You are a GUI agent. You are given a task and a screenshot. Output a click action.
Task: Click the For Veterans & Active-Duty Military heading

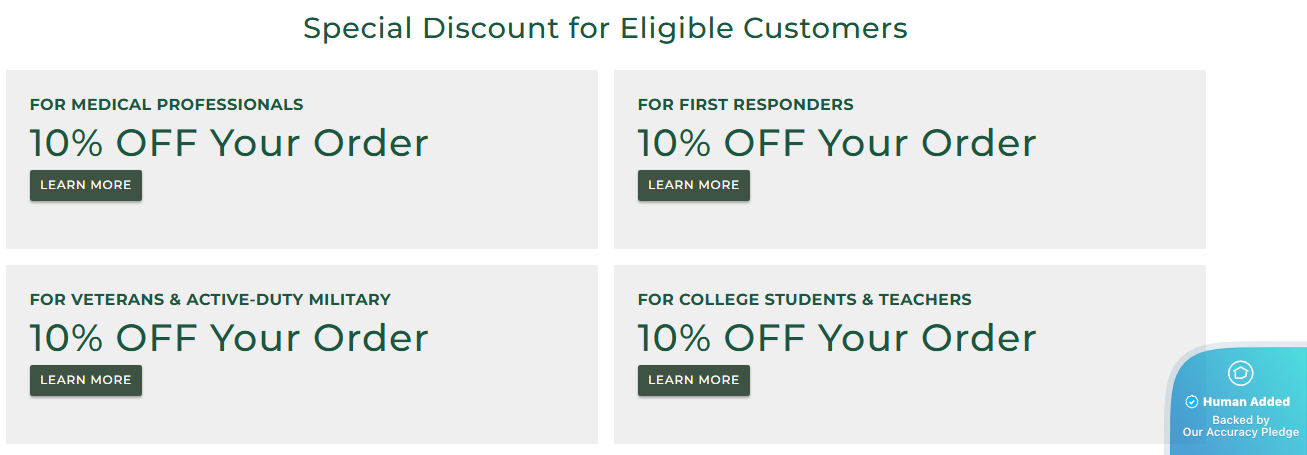[210, 299]
